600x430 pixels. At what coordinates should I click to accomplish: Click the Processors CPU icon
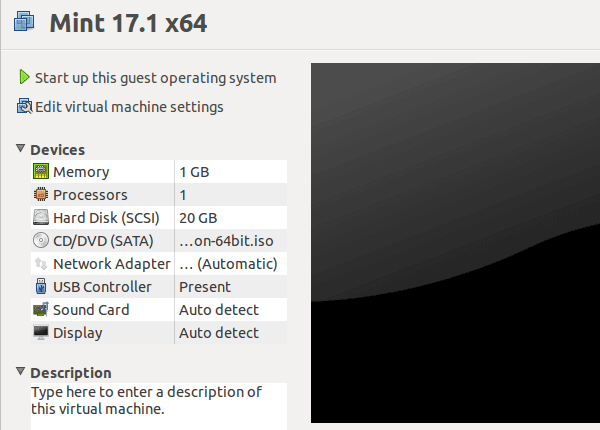click(41, 194)
